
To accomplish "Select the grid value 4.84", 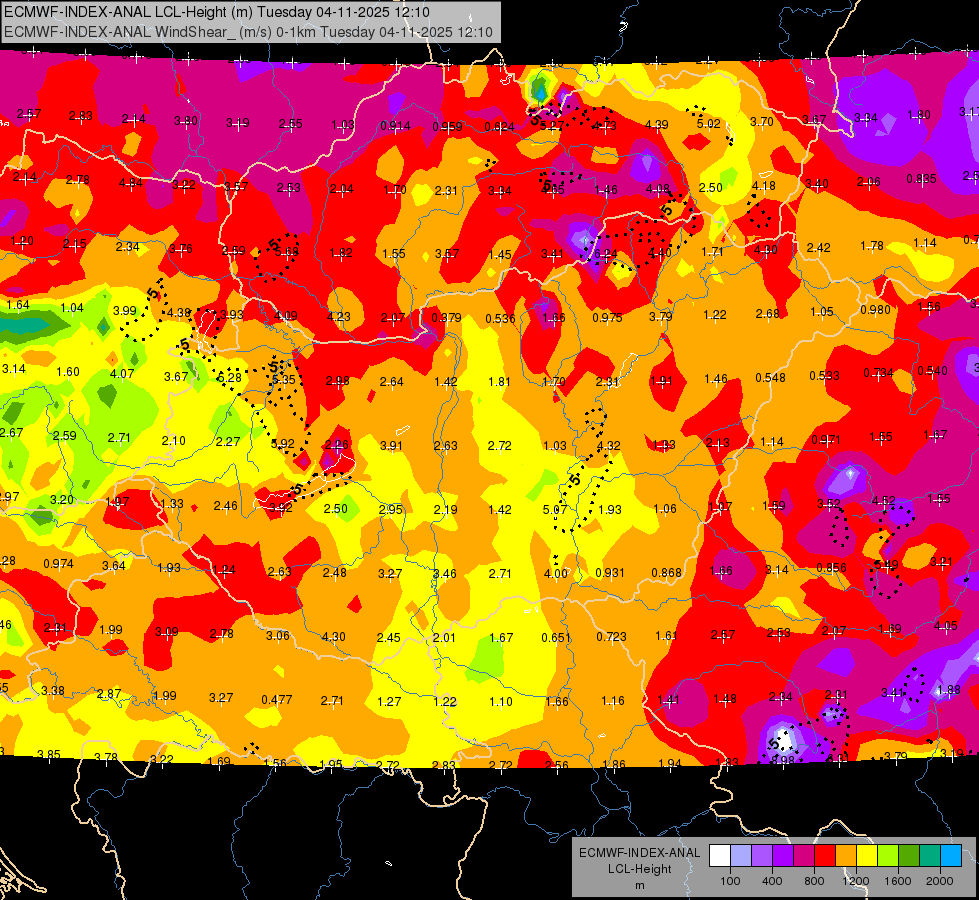I will (130, 183).
